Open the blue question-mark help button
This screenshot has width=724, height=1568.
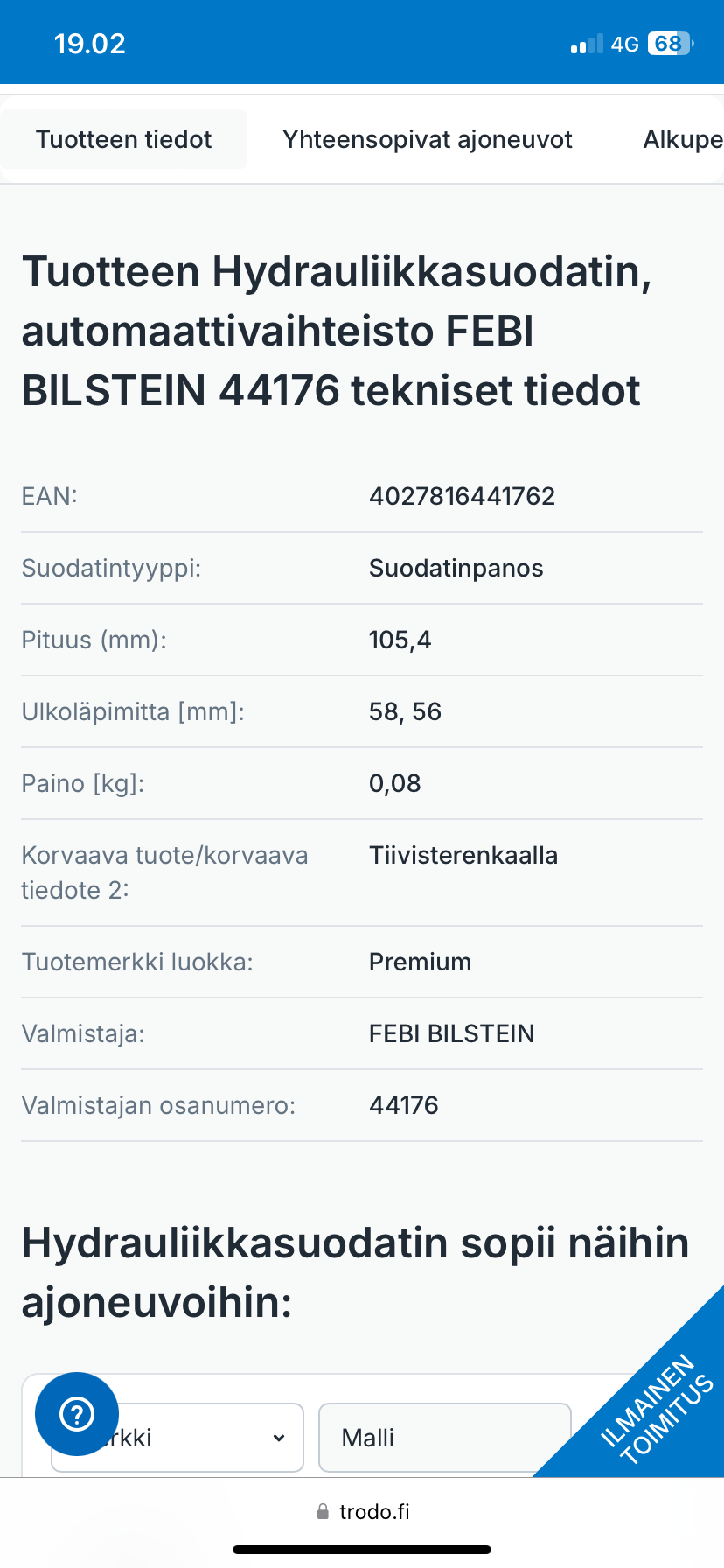(x=77, y=1414)
